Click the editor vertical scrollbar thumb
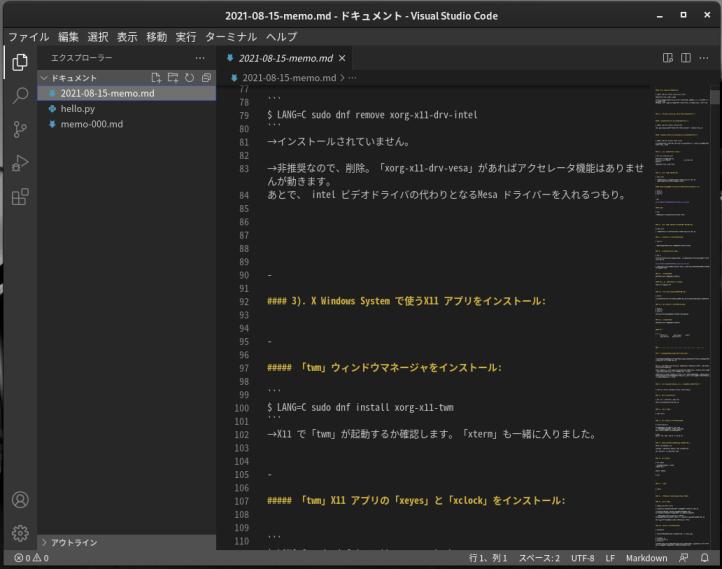The height and width of the screenshot is (569, 722). point(715,97)
